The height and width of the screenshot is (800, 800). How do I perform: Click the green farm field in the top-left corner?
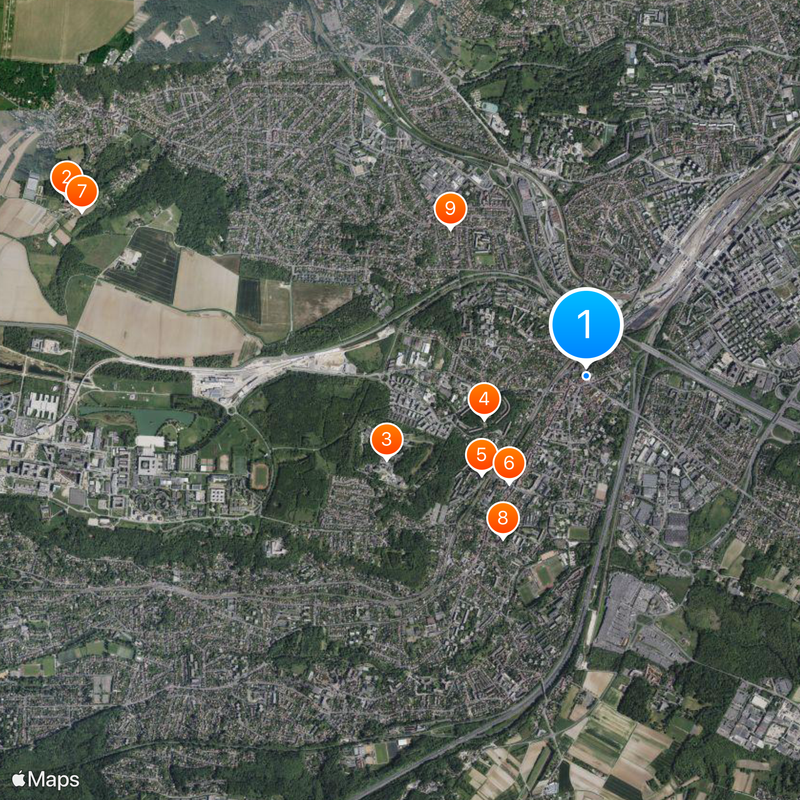coord(69,28)
